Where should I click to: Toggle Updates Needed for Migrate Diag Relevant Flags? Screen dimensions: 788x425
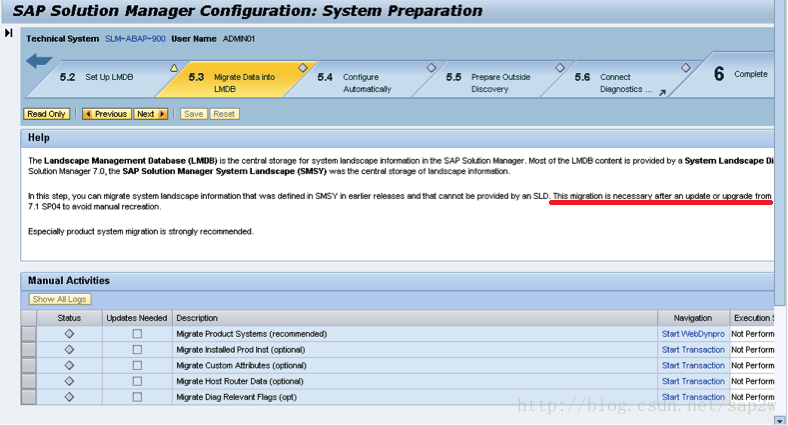[137, 397]
